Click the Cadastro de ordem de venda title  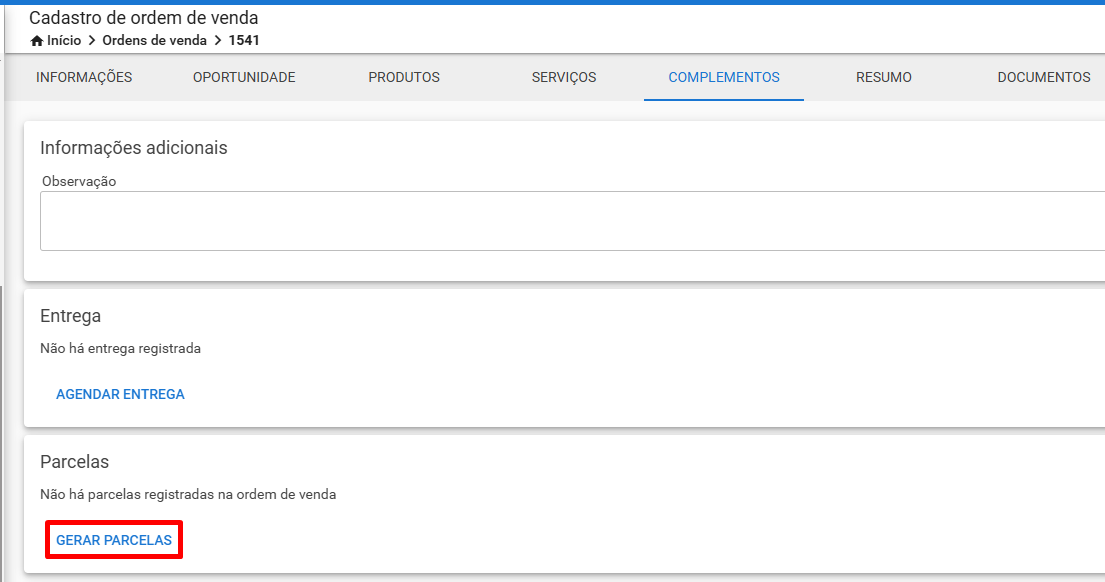(144, 18)
